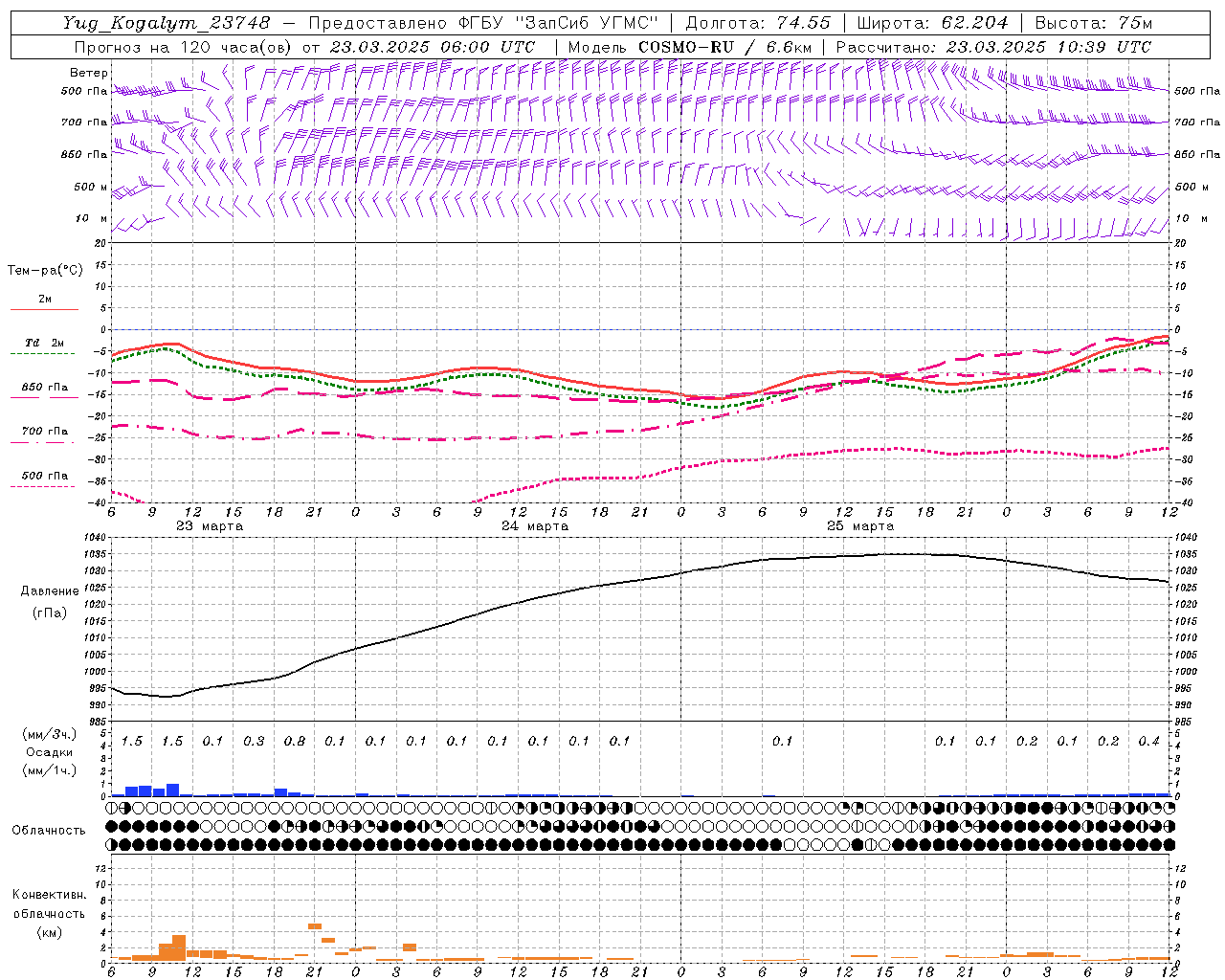The height and width of the screenshot is (980, 1225).
Task: Click the 0.3 three-hour precipitation value
Action: click(x=254, y=741)
